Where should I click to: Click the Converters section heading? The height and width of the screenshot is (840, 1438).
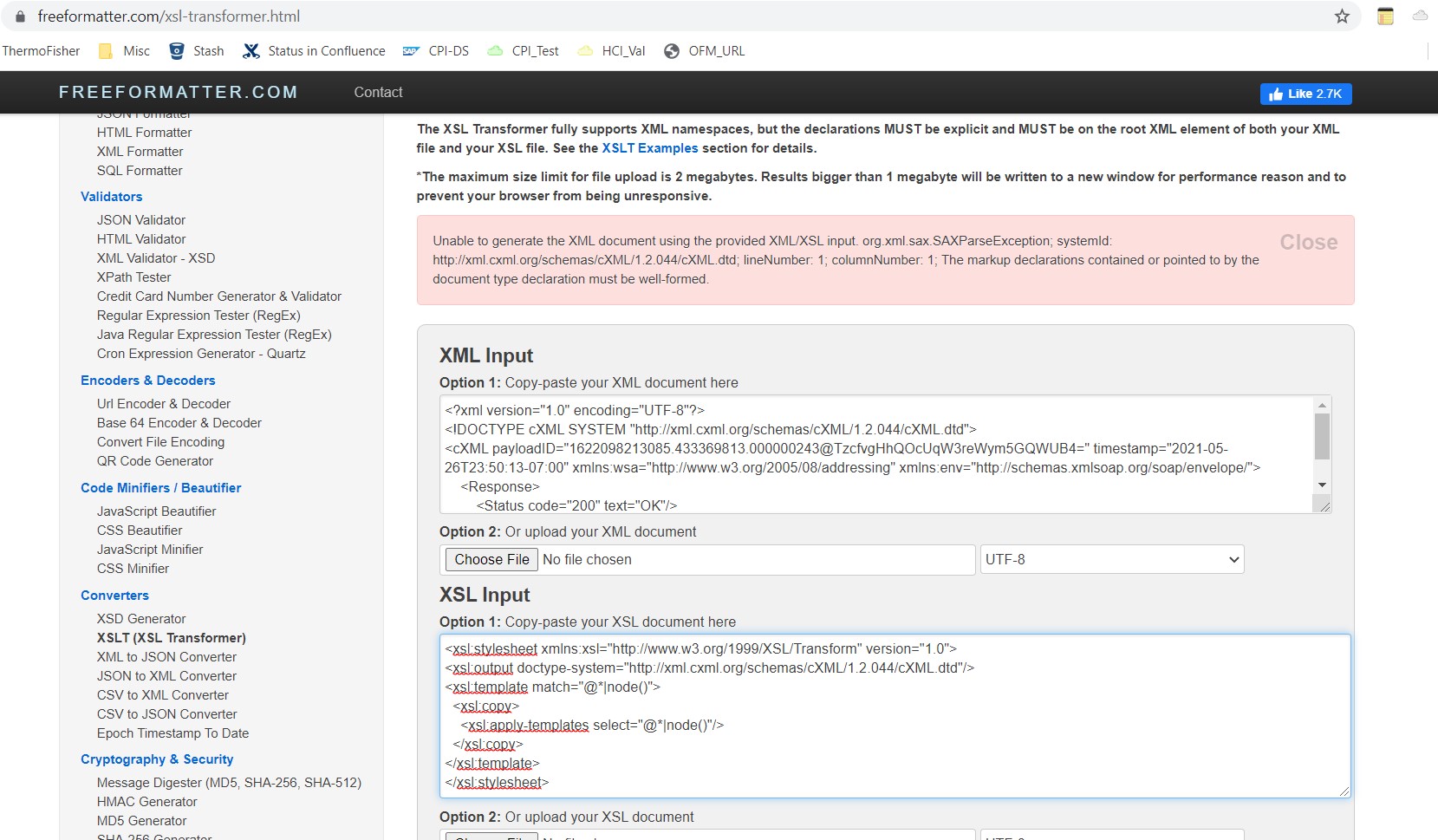[x=114, y=596]
